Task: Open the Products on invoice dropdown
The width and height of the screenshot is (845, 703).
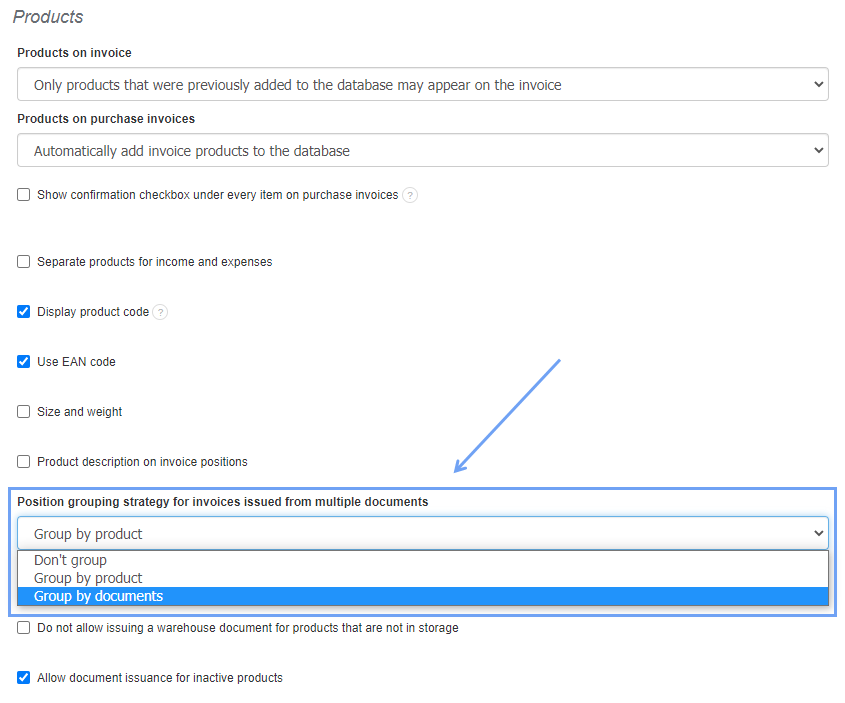Action: coord(420,84)
